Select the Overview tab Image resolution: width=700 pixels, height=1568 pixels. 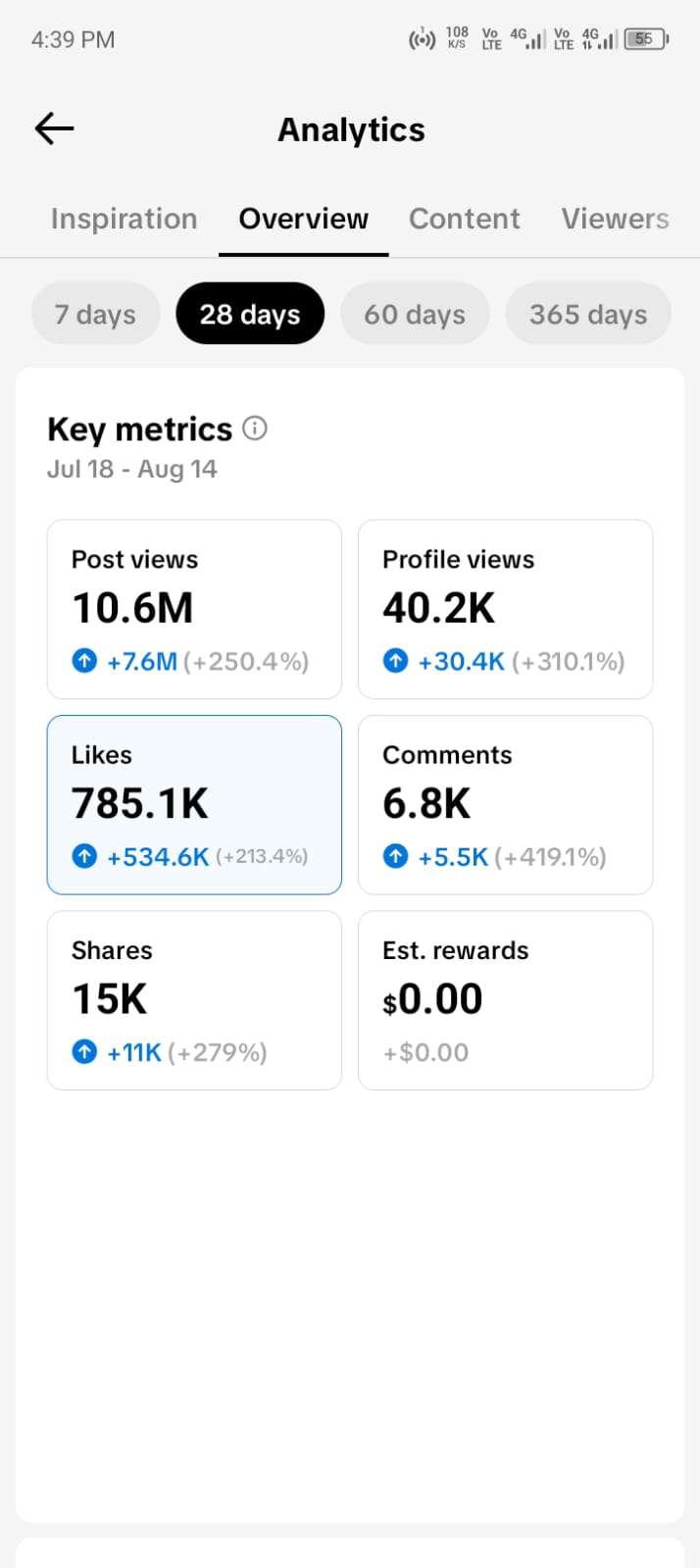(304, 219)
